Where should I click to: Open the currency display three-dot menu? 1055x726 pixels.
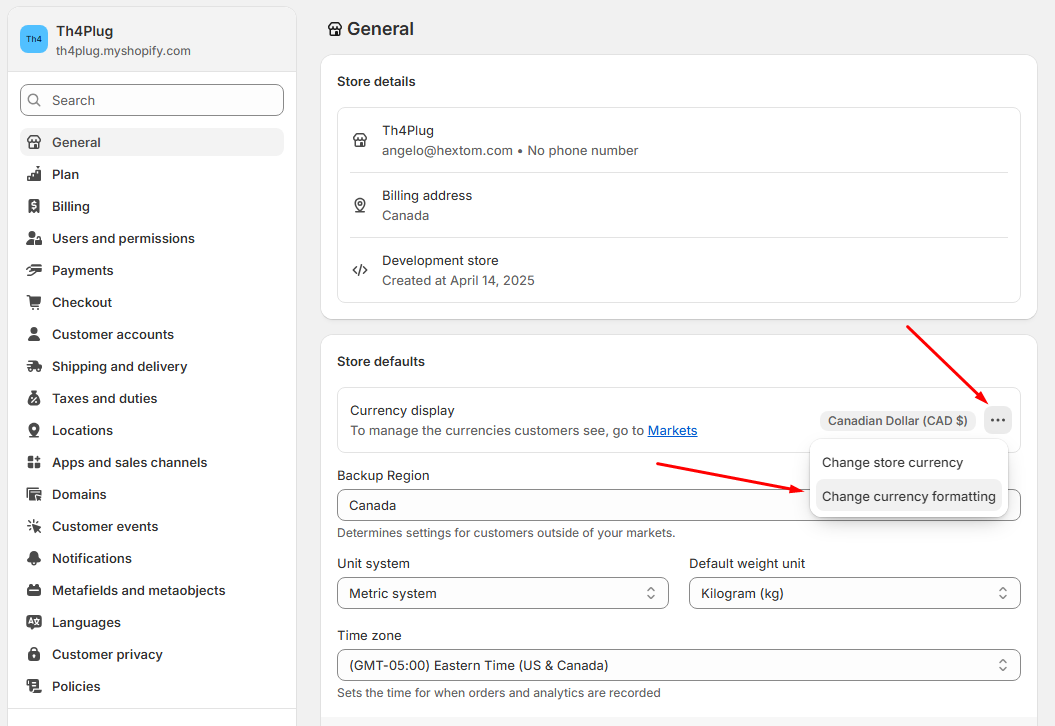[x=998, y=421]
